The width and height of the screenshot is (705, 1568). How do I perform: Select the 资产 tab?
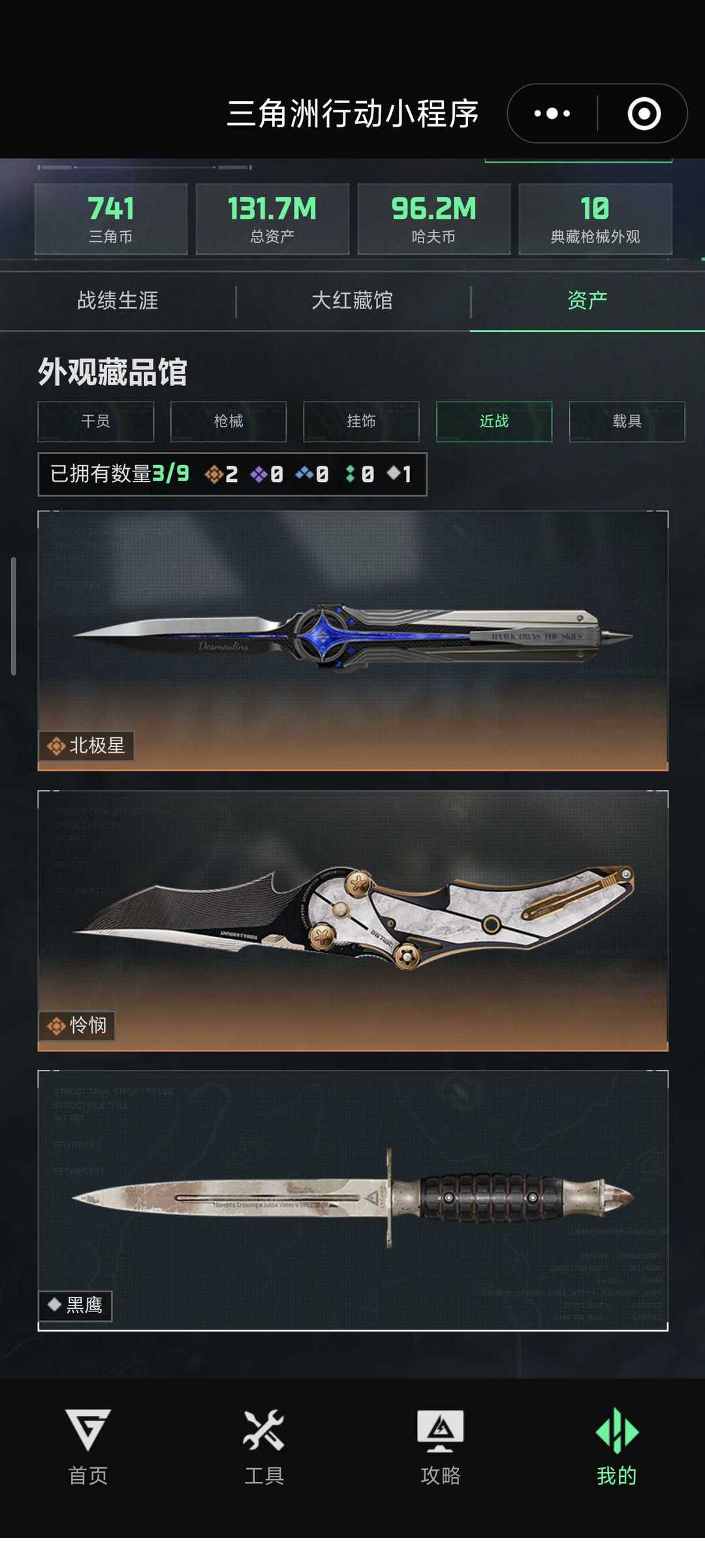pyautogui.click(x=587, y=301)
